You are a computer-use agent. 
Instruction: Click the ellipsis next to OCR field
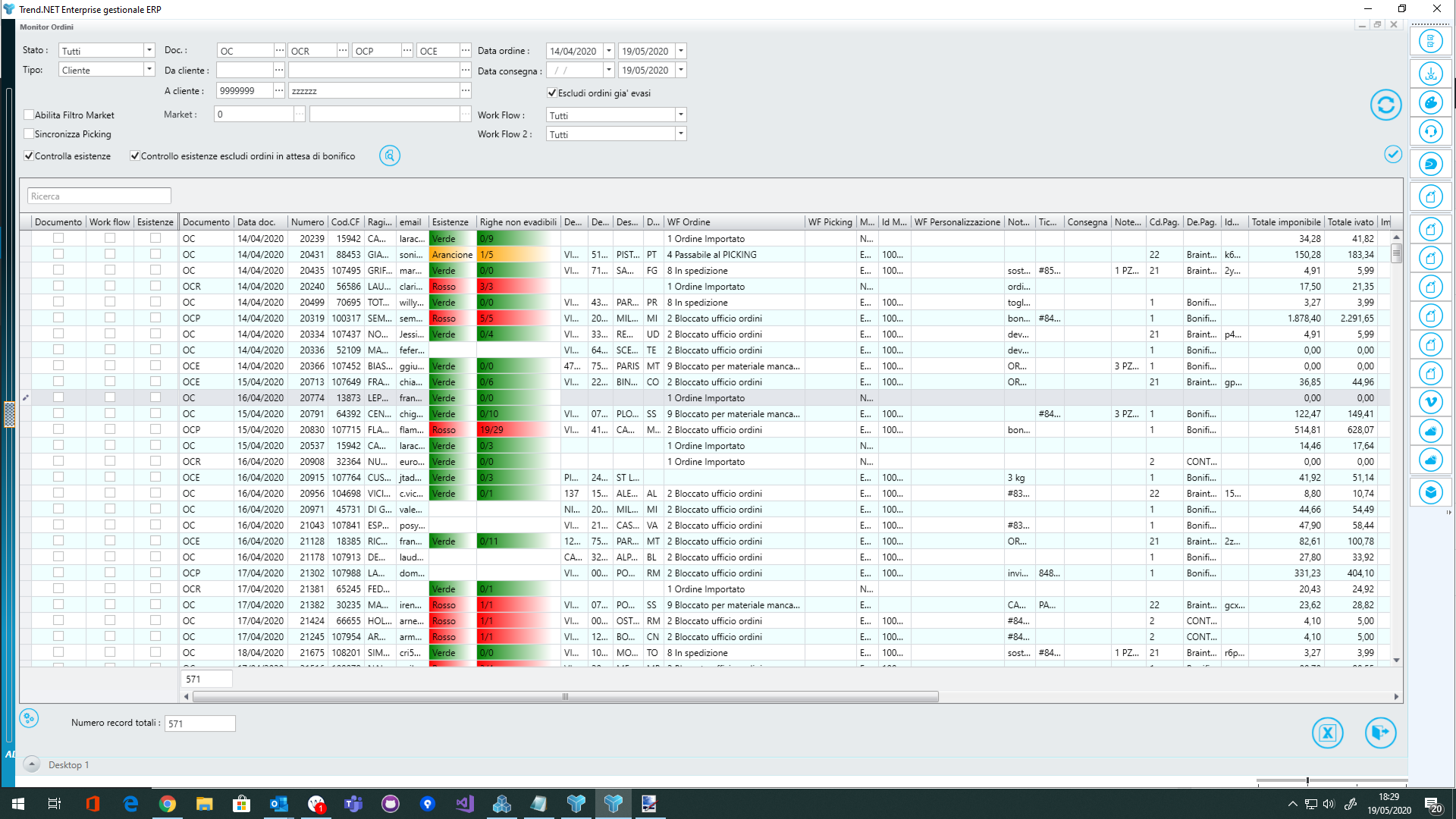click(x=343, y=50)
